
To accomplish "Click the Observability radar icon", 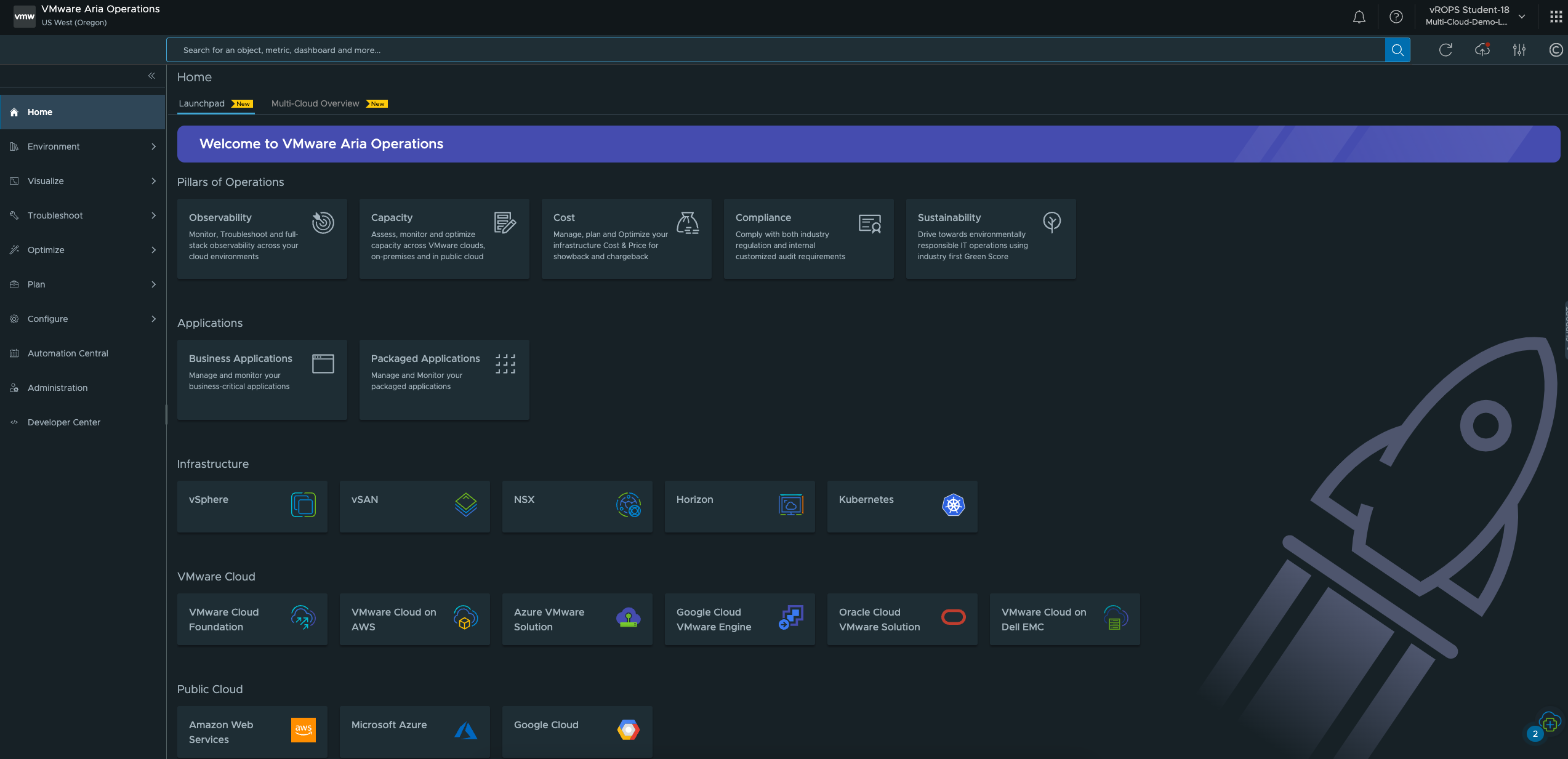I will tap(323, 222).
